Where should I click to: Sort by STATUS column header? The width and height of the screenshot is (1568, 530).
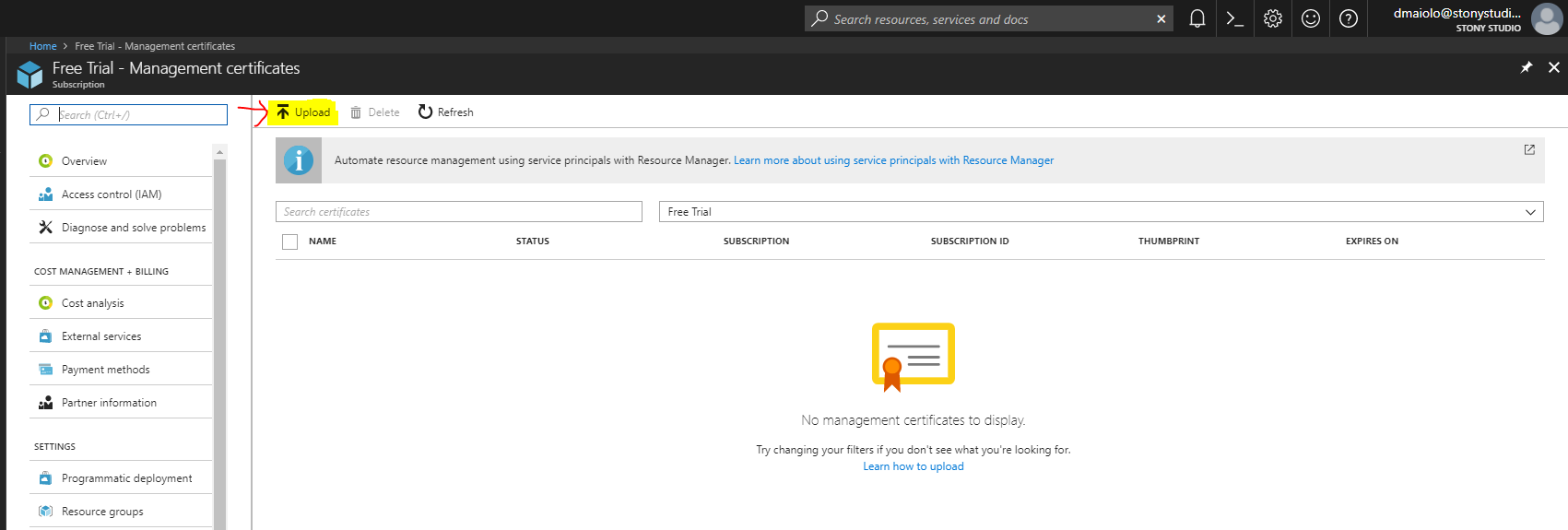pyautogui.click(x=533, y=241)
